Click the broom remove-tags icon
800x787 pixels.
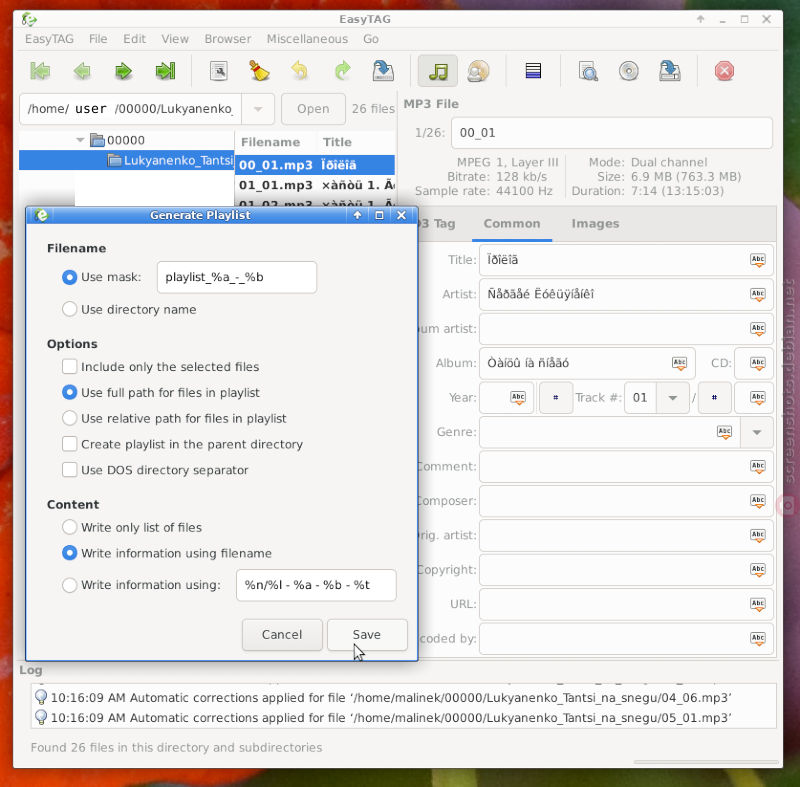pyautogui.click(x=259, y=71)
